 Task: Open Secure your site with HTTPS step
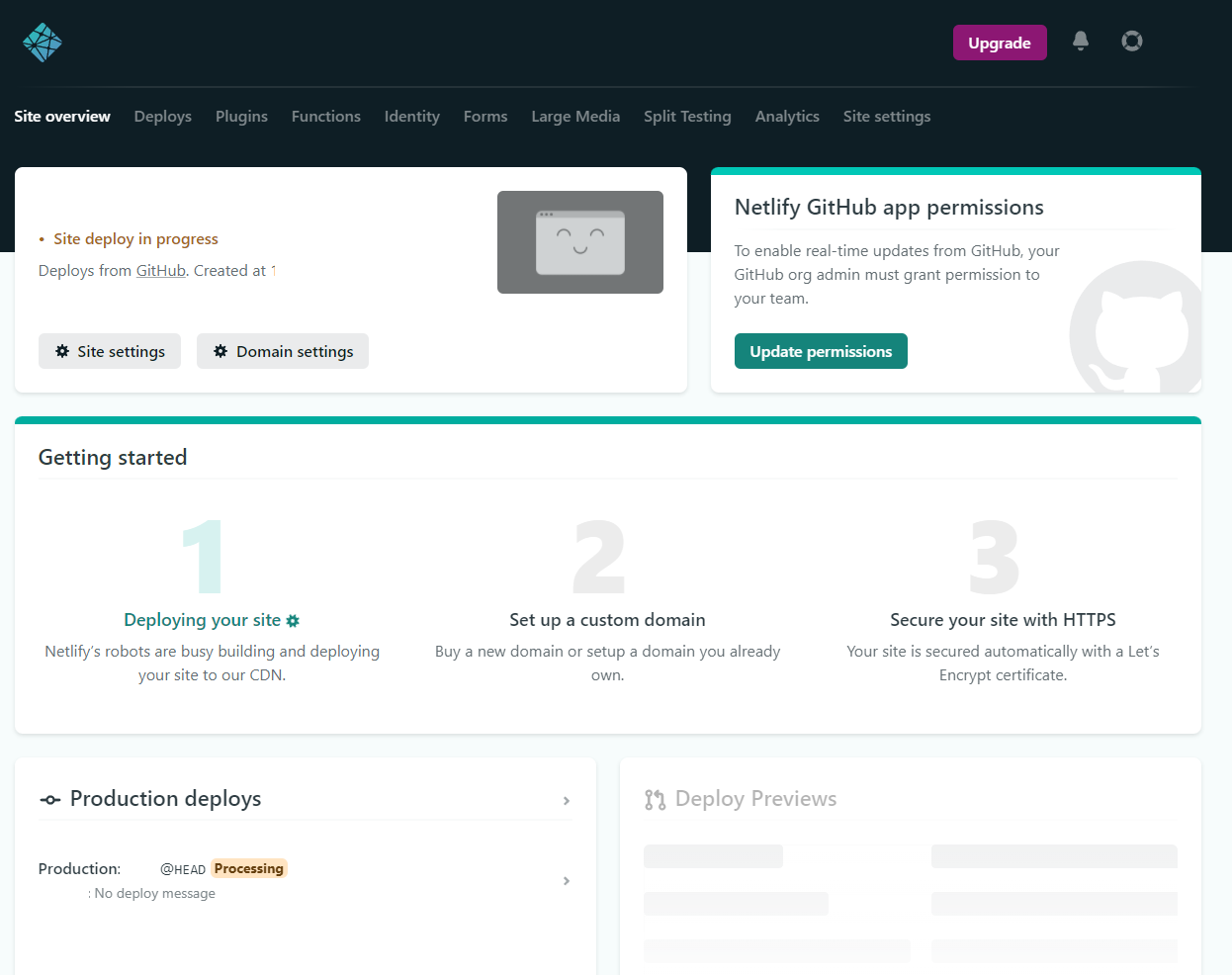click(1003, 620)
